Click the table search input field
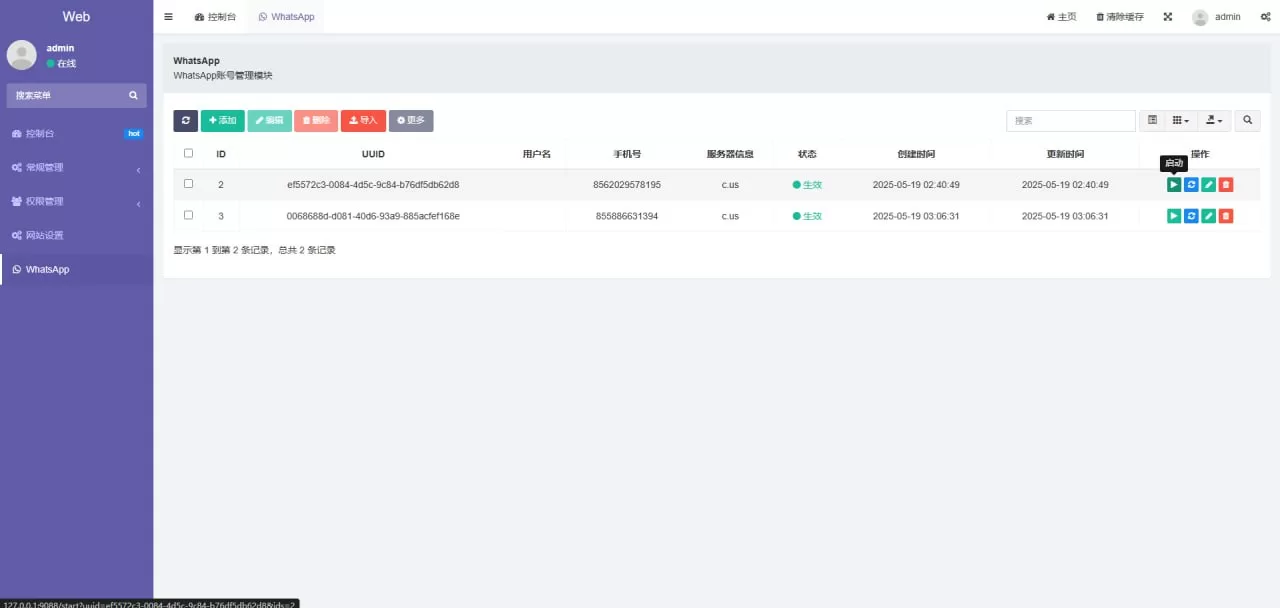1280x608 pixels. (x=1070, y=121)
